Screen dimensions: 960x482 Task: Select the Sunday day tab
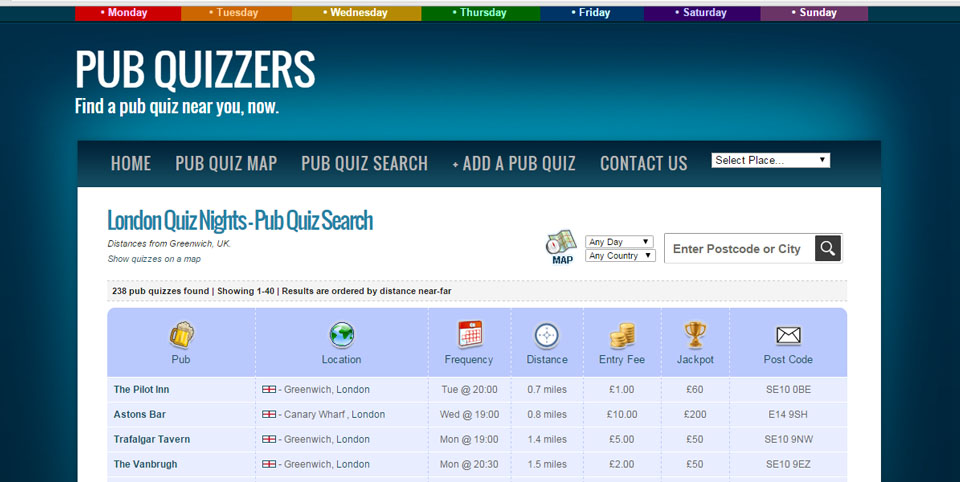(814, 13)
